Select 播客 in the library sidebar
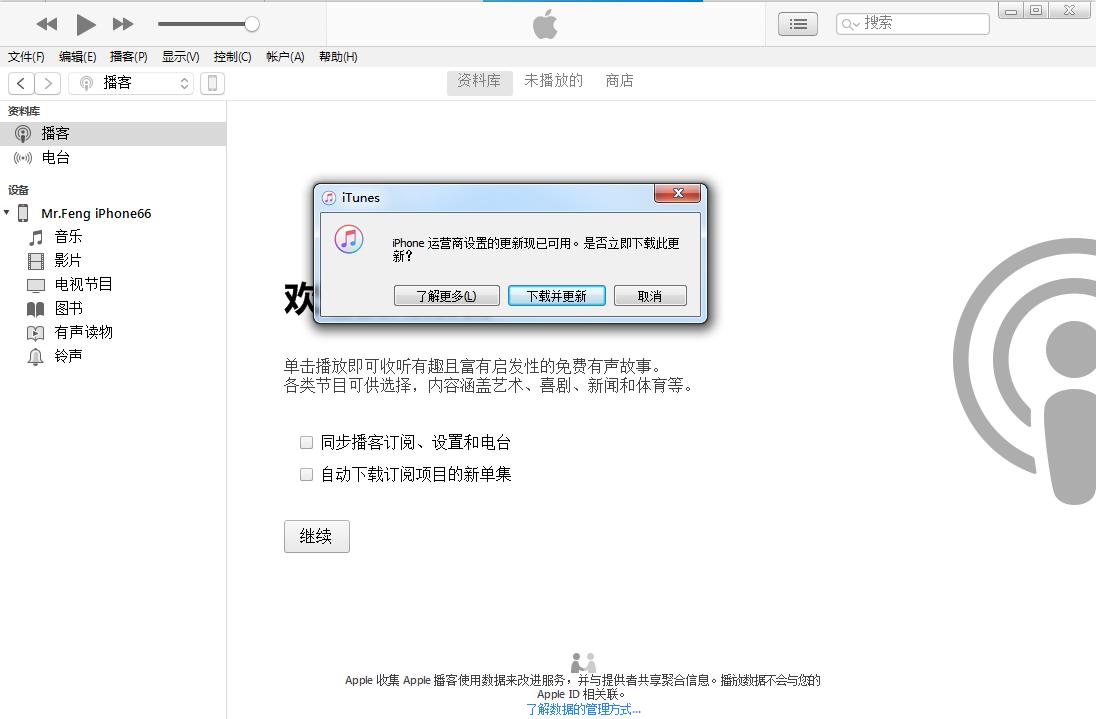1096x719 pixels. pyautogui.click(x=113, y=133)
